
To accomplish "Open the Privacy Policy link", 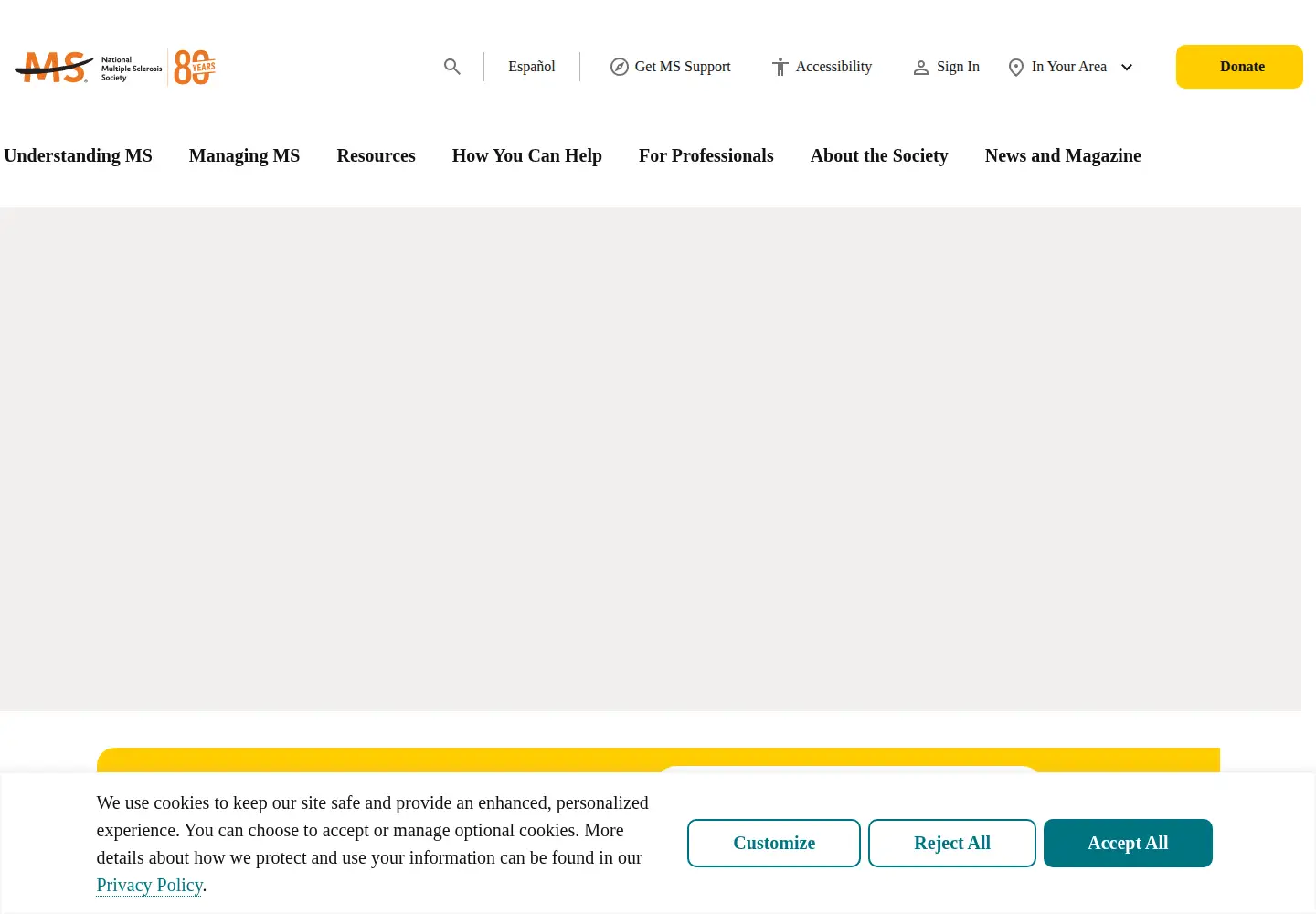I will tap(150, 885).
